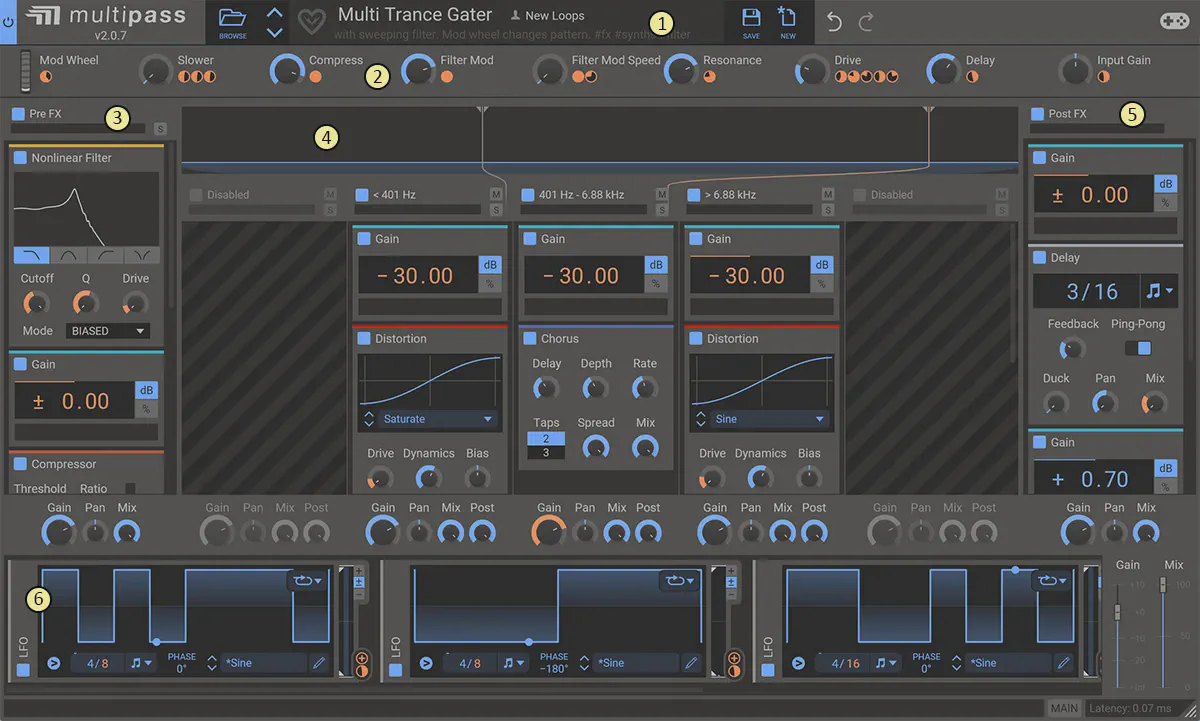The width and height of the screenshot is (1200, 721).
Task: Create a new preset with New icon
Action: (x=788, y=18)
